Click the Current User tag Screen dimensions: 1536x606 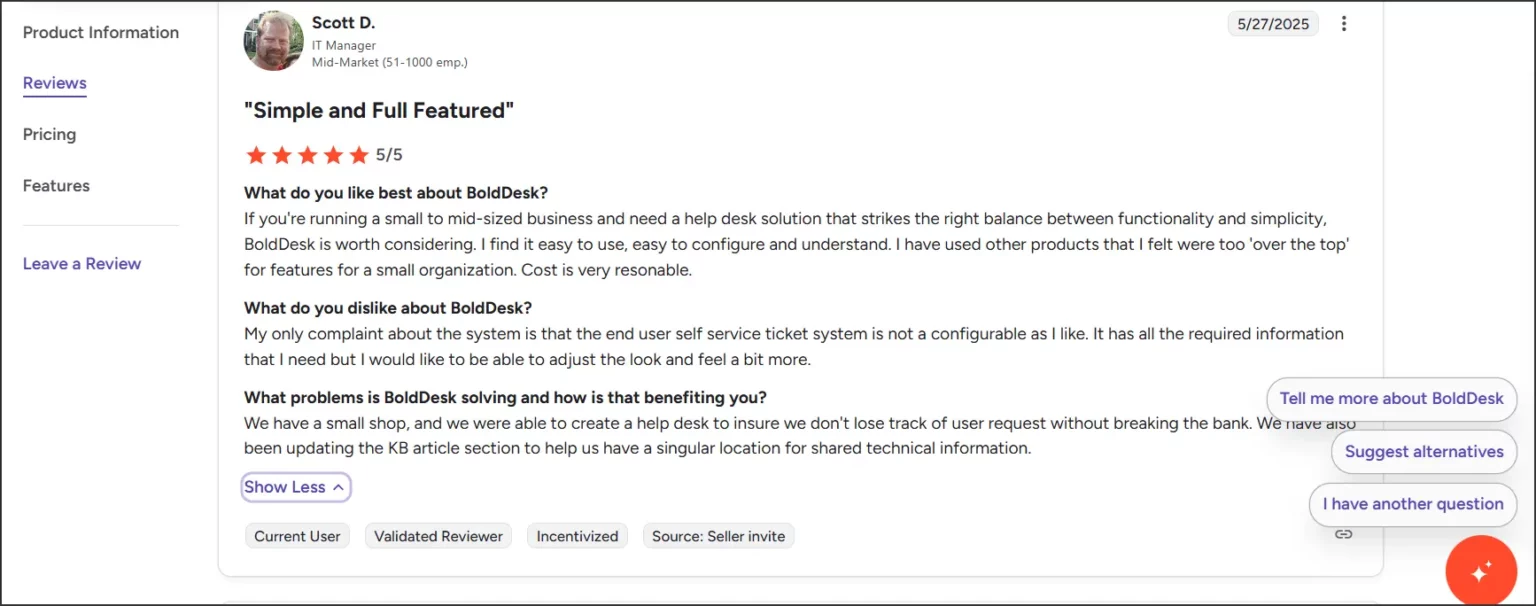point(297,536)
